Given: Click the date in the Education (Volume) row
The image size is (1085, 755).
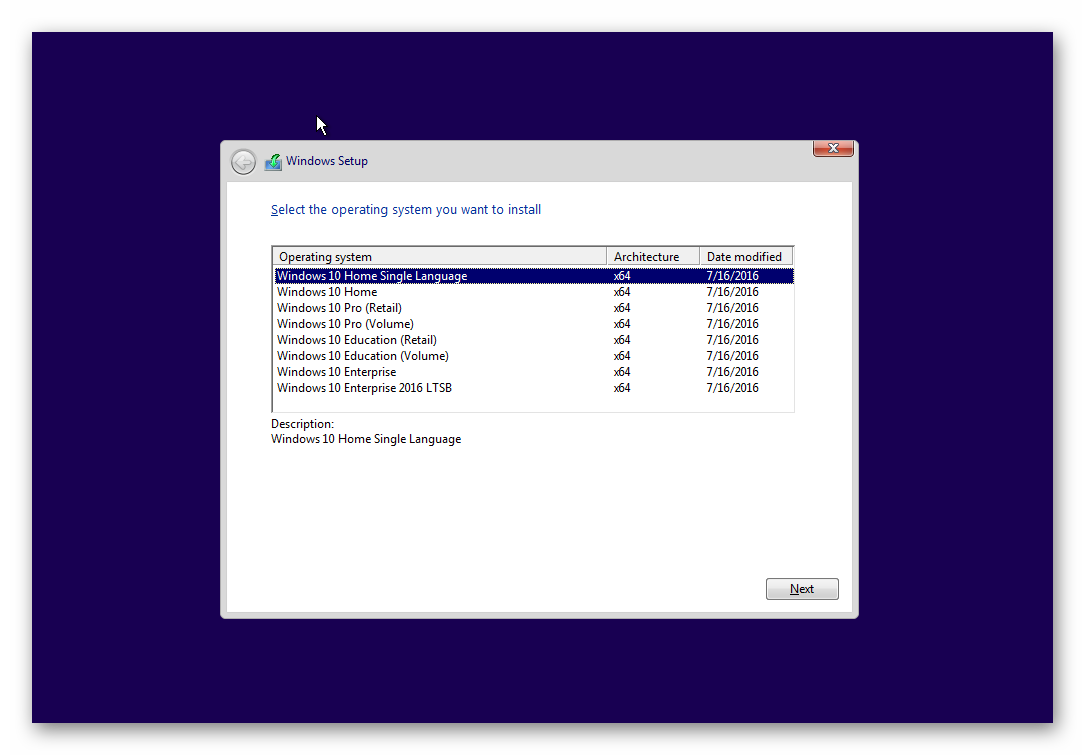Looking at the screenshot, I should (732, 356).
